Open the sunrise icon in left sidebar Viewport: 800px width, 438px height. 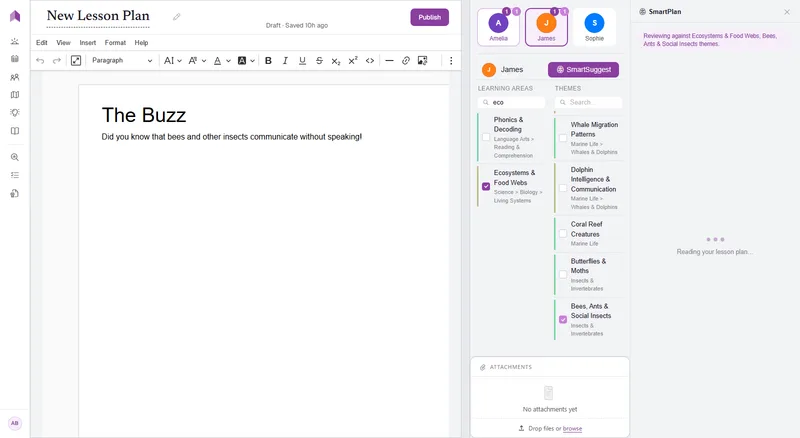(15, 41)
